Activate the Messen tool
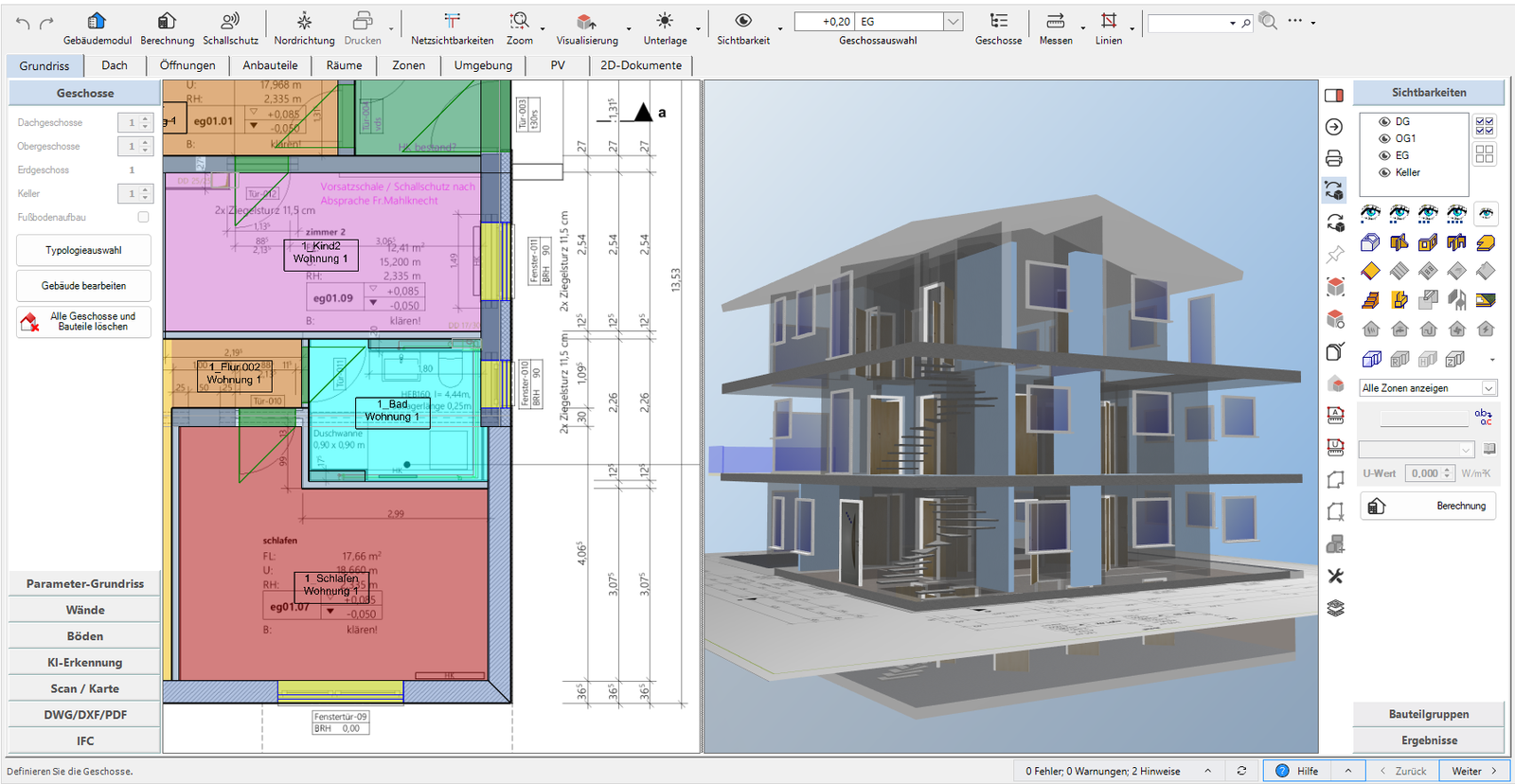 [x=1056, y=28]
